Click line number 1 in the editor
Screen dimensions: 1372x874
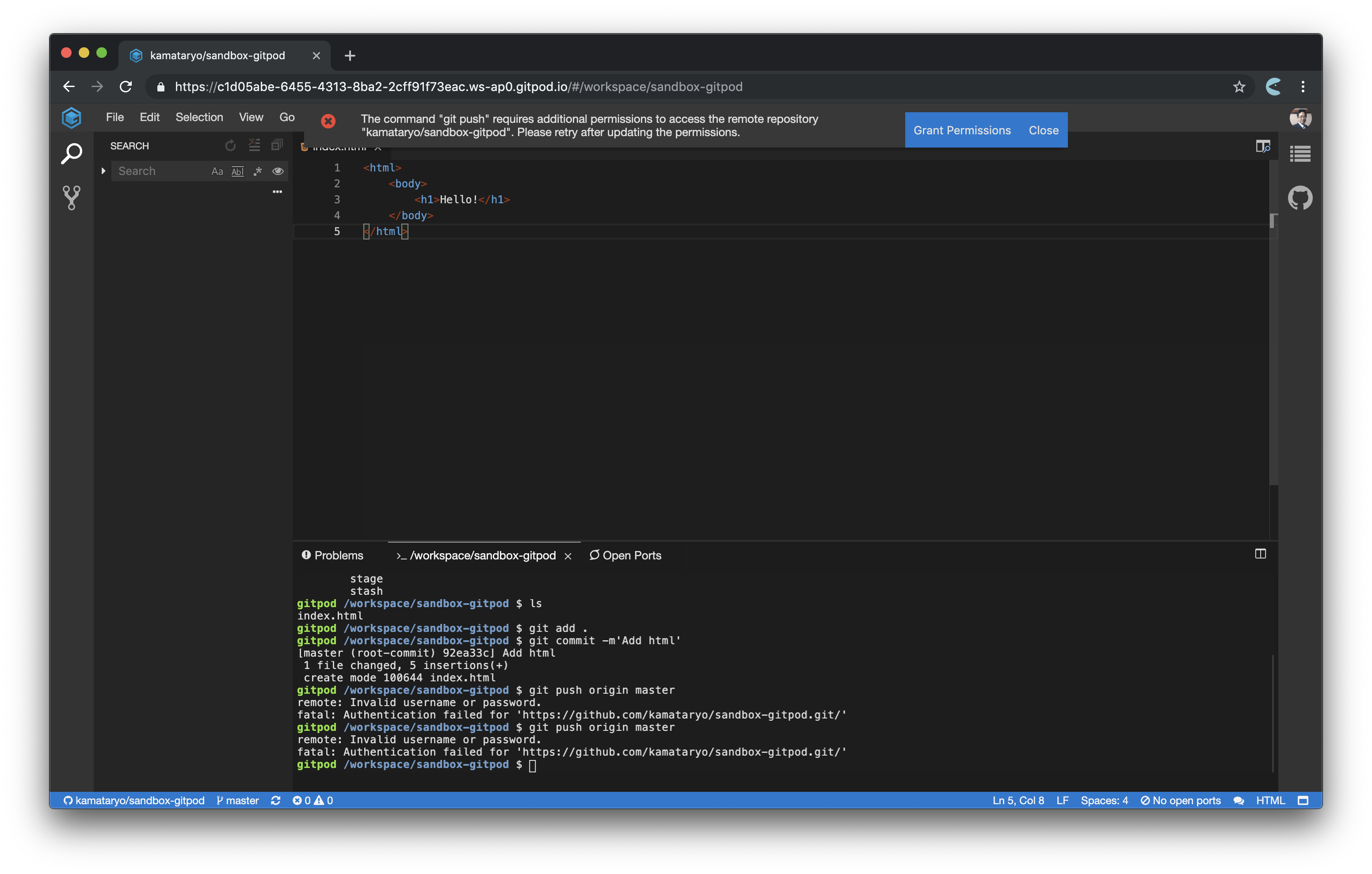click(x=337, y=167)
